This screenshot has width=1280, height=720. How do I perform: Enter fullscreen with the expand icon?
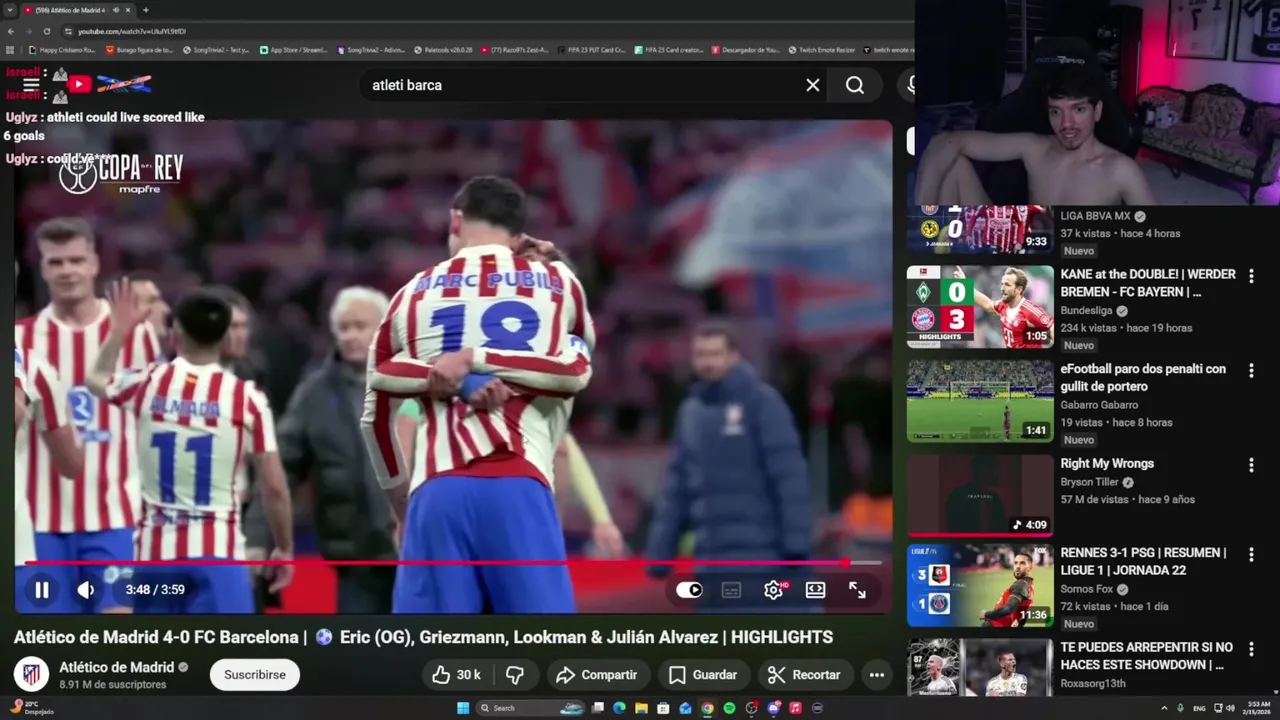[x=857, y=590]
